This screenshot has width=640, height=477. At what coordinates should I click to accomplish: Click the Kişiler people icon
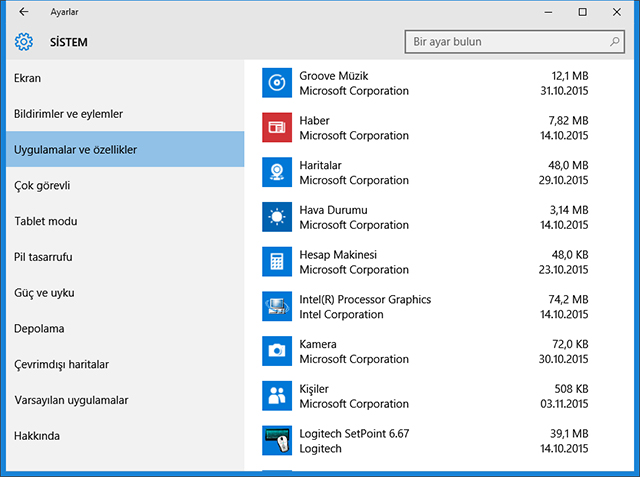tap(277, 396)
